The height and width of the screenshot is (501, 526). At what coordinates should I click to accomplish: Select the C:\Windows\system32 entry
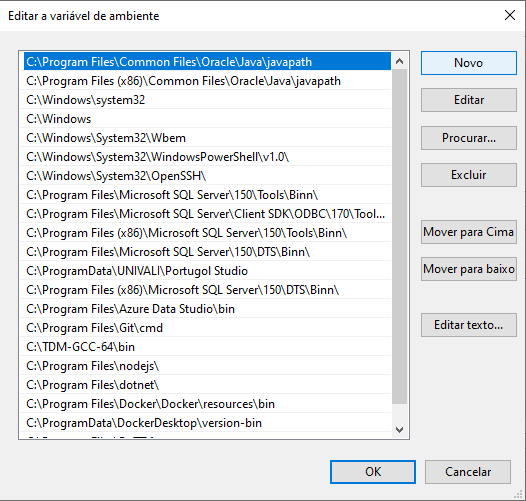click(205, 100)
